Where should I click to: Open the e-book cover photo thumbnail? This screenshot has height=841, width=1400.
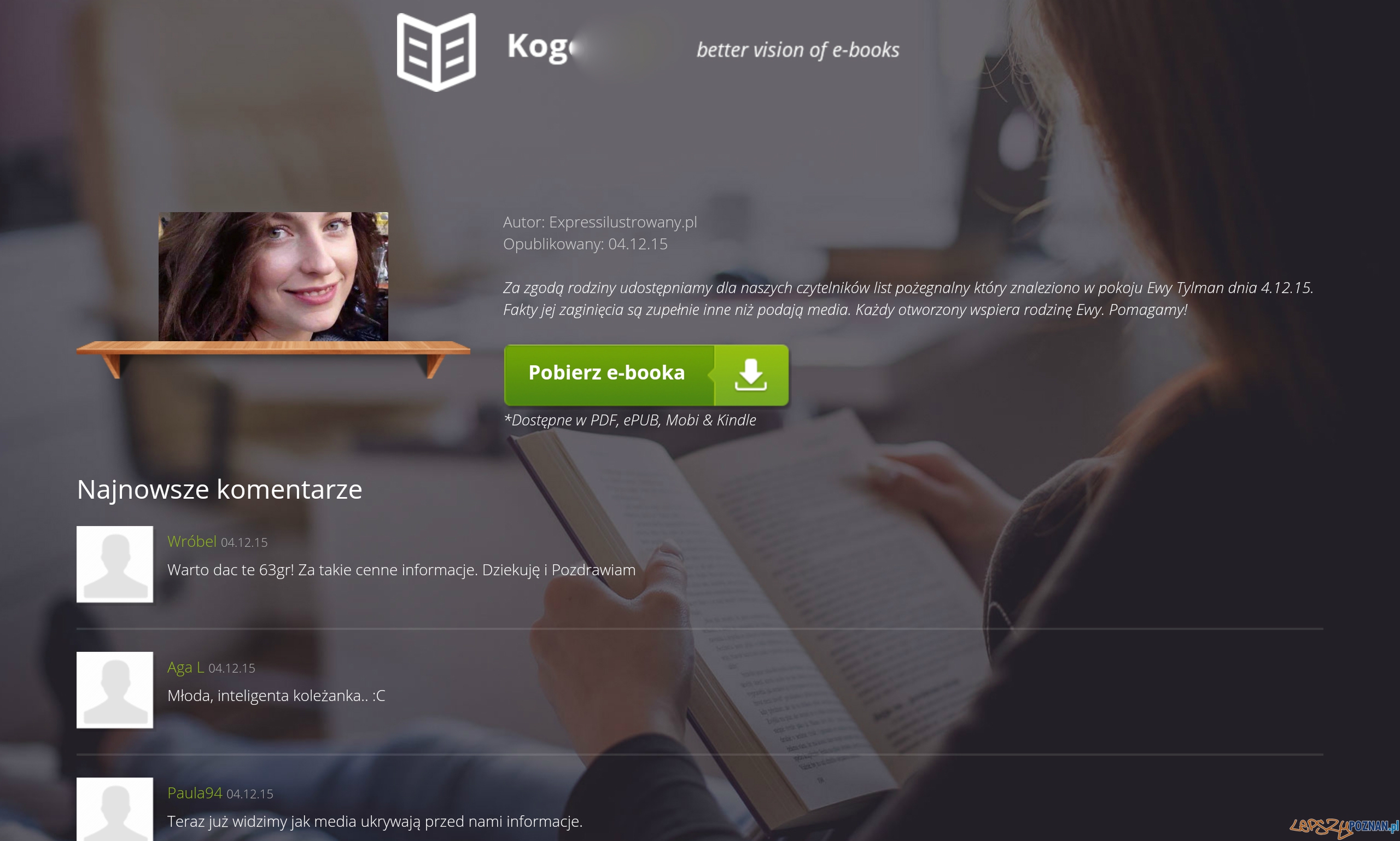(x=273, y=277)
